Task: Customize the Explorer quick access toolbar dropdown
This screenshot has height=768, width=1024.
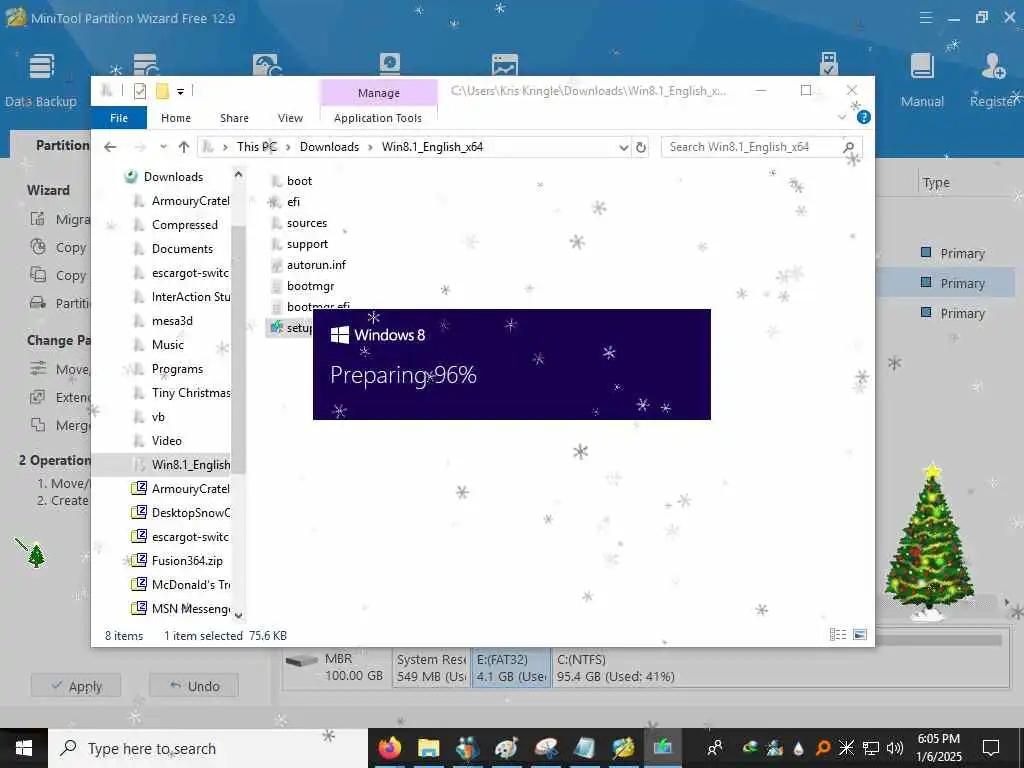Action: 180,91
